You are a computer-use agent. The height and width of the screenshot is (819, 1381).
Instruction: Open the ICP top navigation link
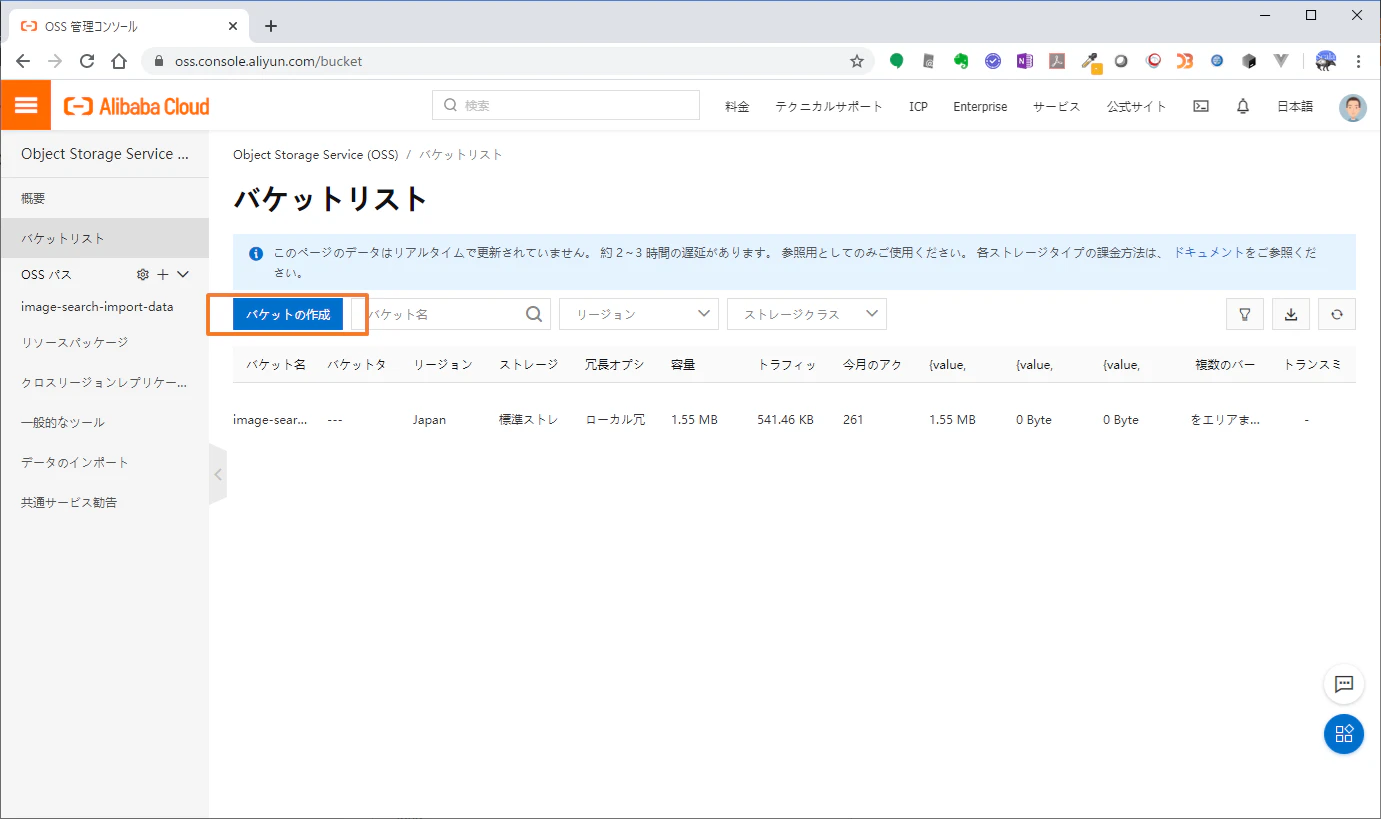click(x=918, y=106)
